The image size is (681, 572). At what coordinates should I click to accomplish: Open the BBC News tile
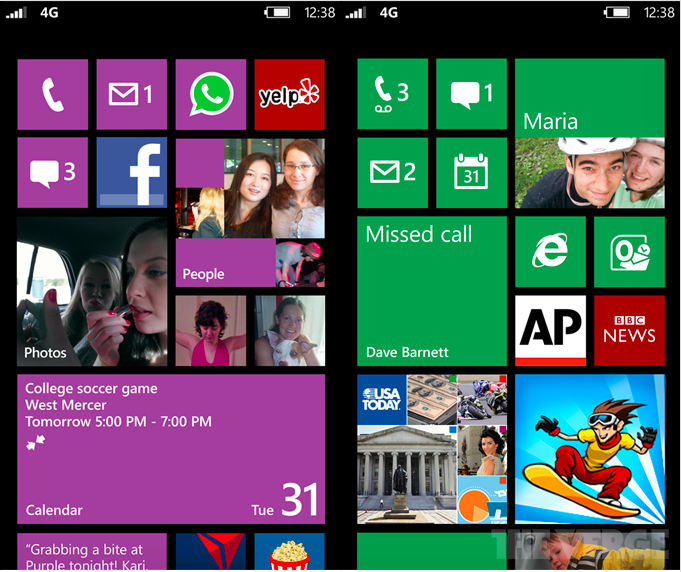coord(629,330)
